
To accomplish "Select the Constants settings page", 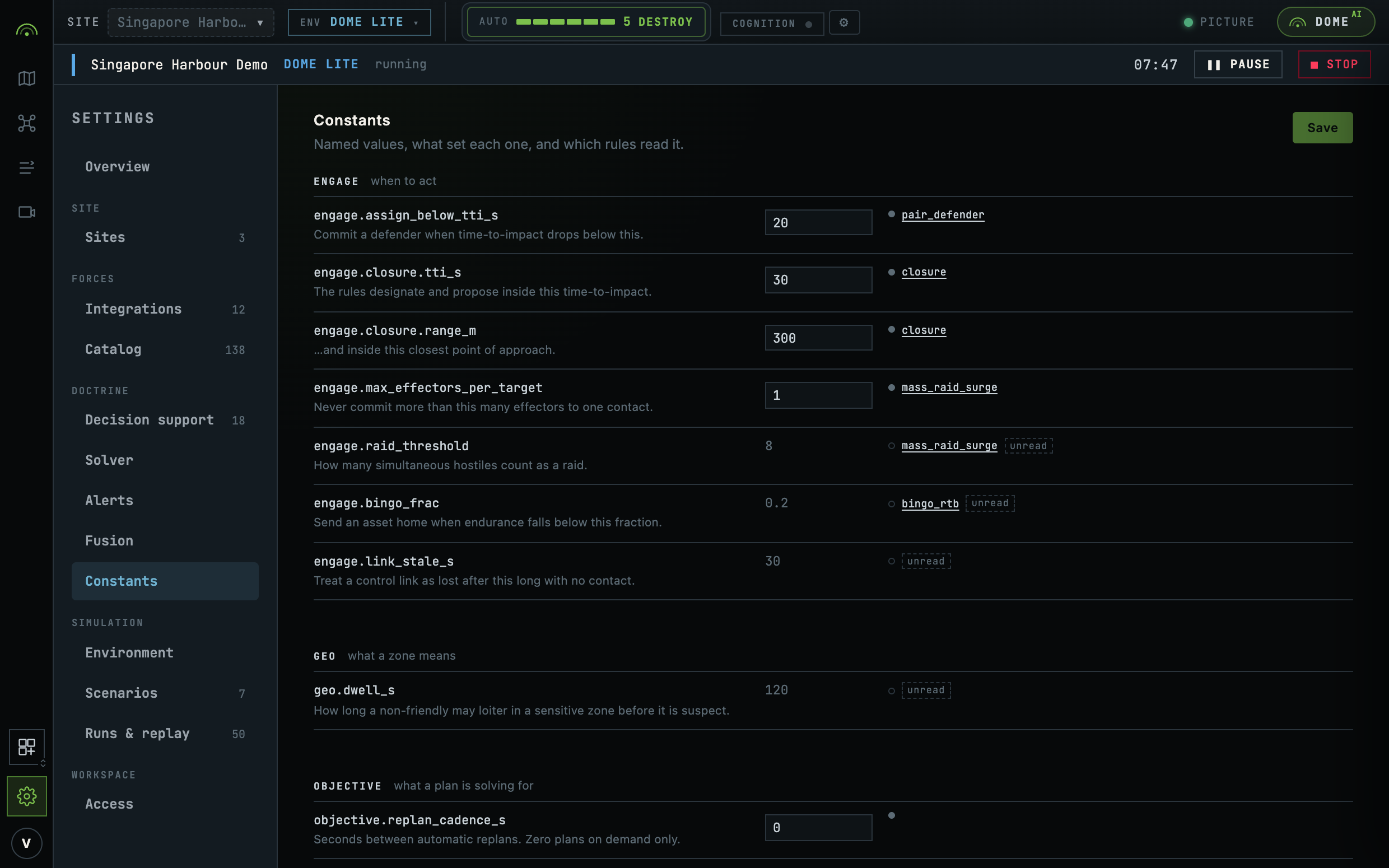I will pos(165,581).
